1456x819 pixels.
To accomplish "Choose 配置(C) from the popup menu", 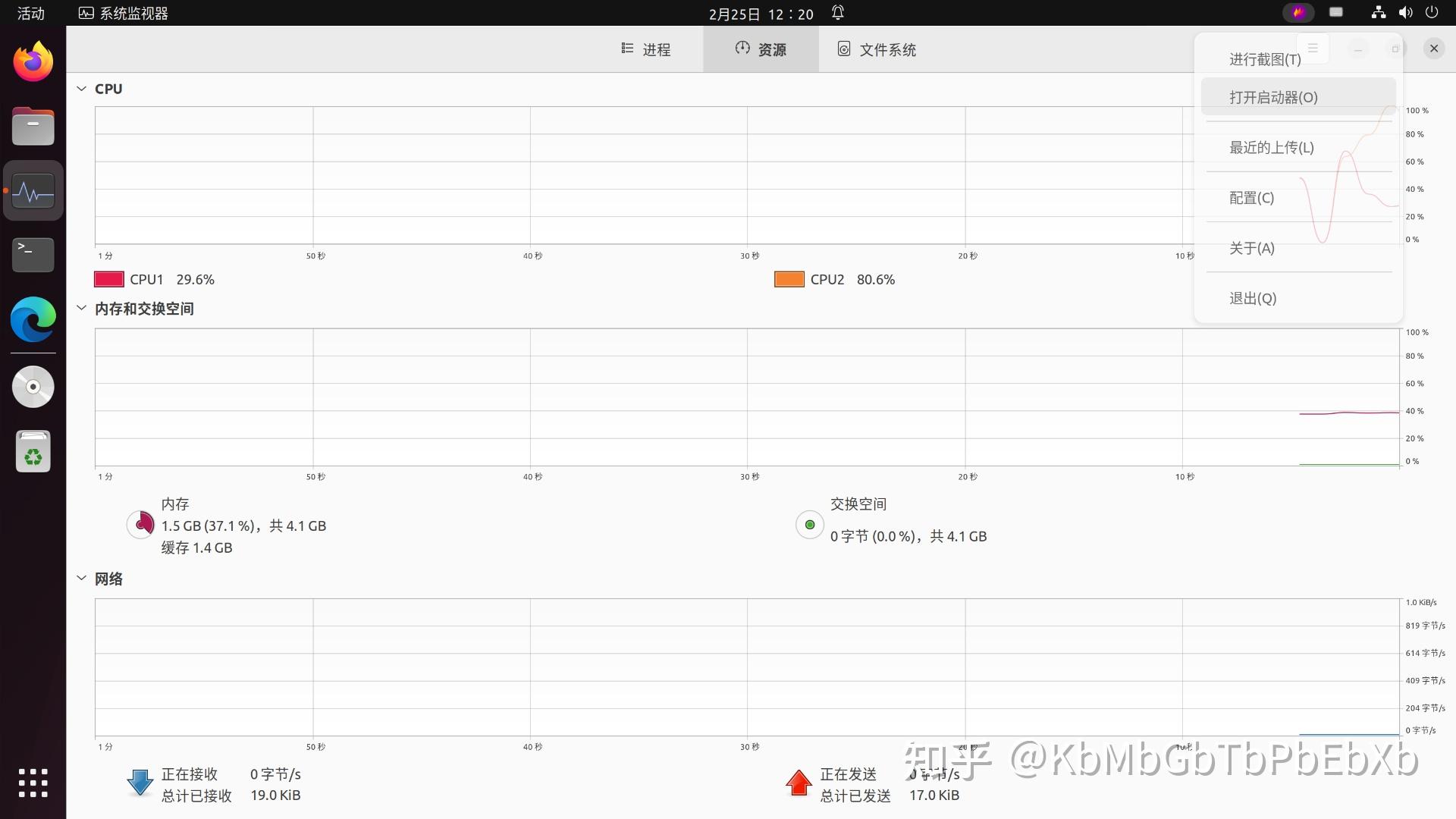I will pos(1251,198).
